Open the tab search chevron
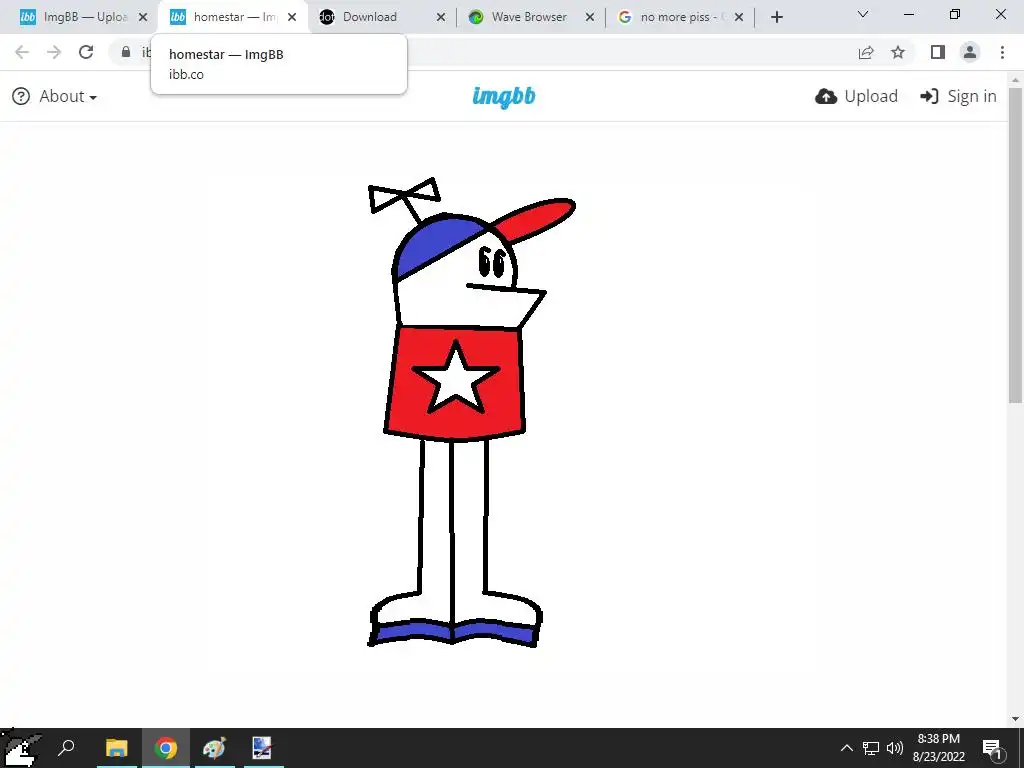This screenshot has width=1024, height=768. pos(863,14)
